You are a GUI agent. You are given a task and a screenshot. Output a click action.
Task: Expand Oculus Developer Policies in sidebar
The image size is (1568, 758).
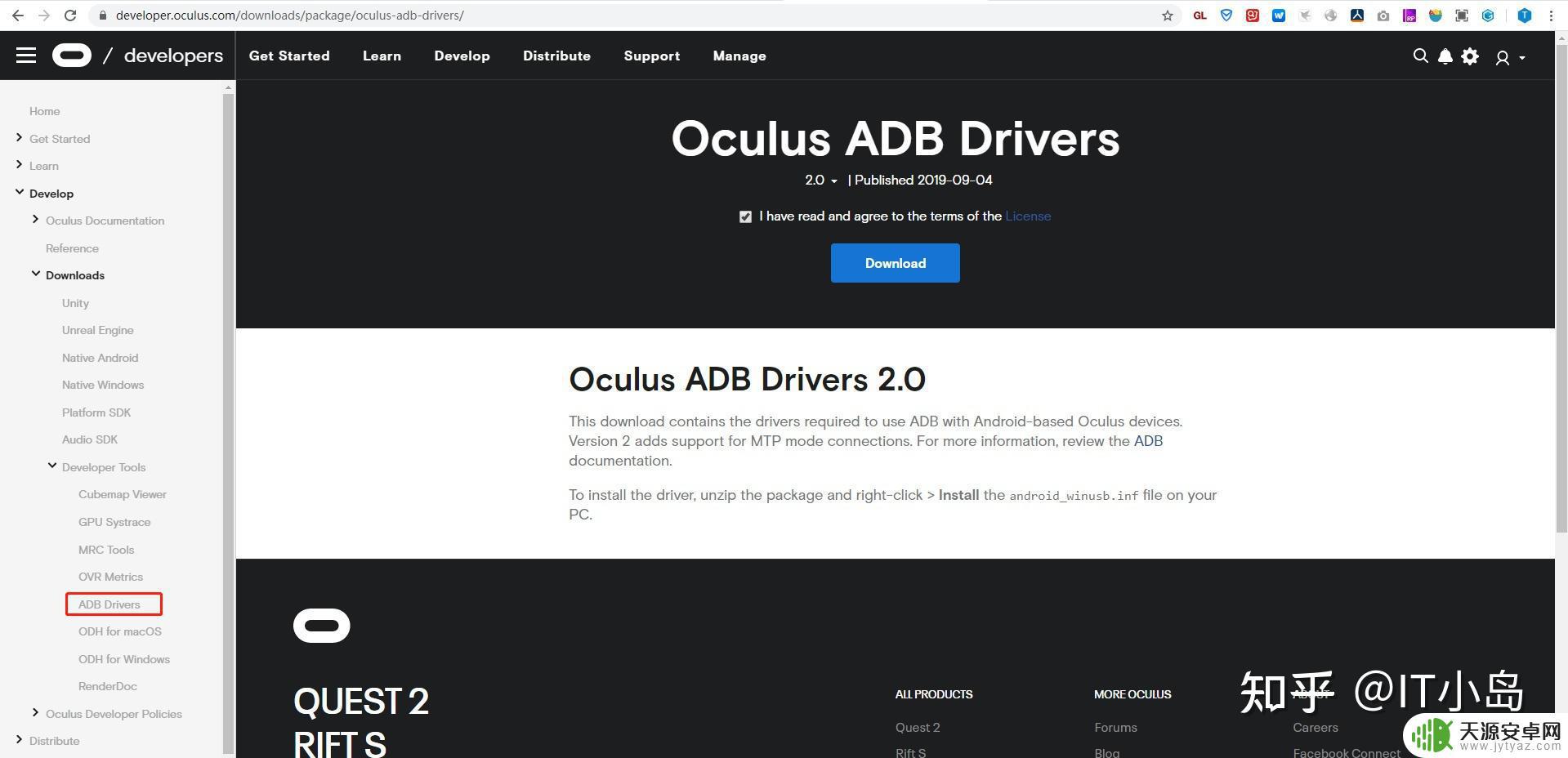pos(35,713)
